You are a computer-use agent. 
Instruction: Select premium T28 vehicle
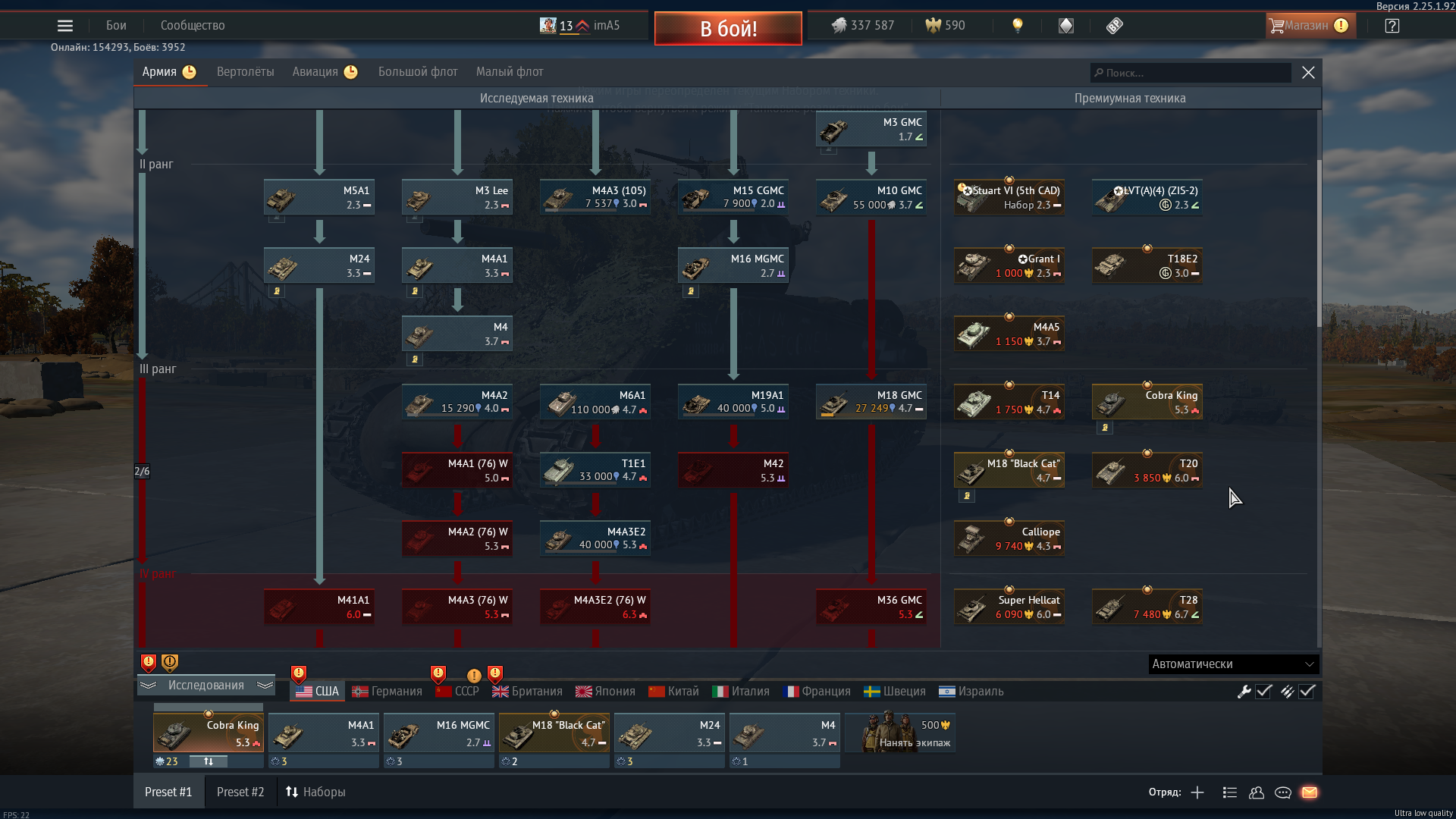pyautogui.click(x=1147, y=607)
